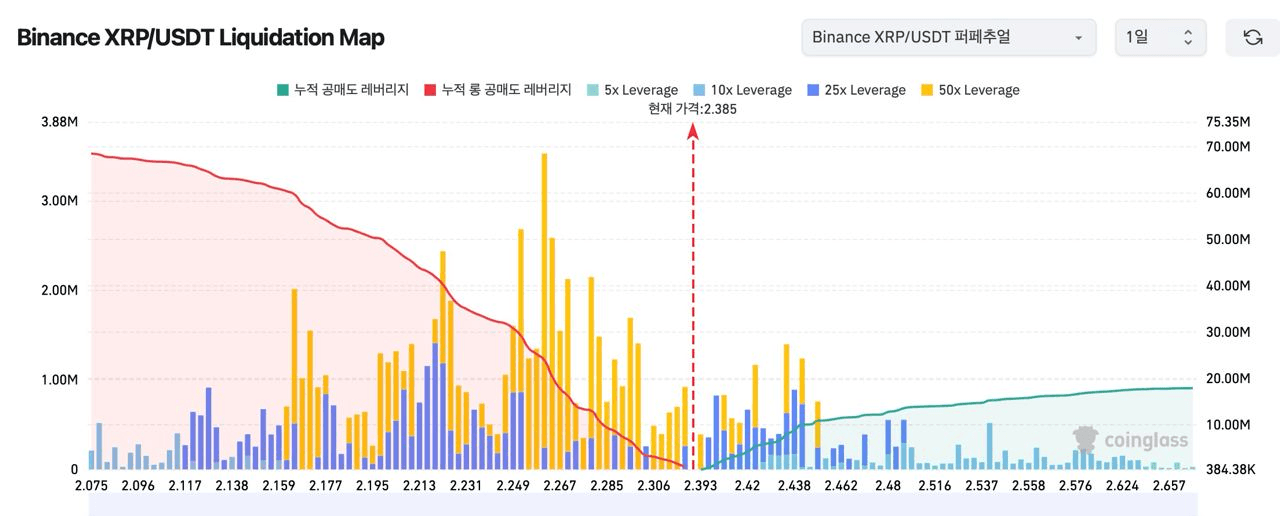The height and width of the screenshot is (516, 1280).
Task: Click the green 누적 공매도 legend swatch
Action: coord(283,90)
